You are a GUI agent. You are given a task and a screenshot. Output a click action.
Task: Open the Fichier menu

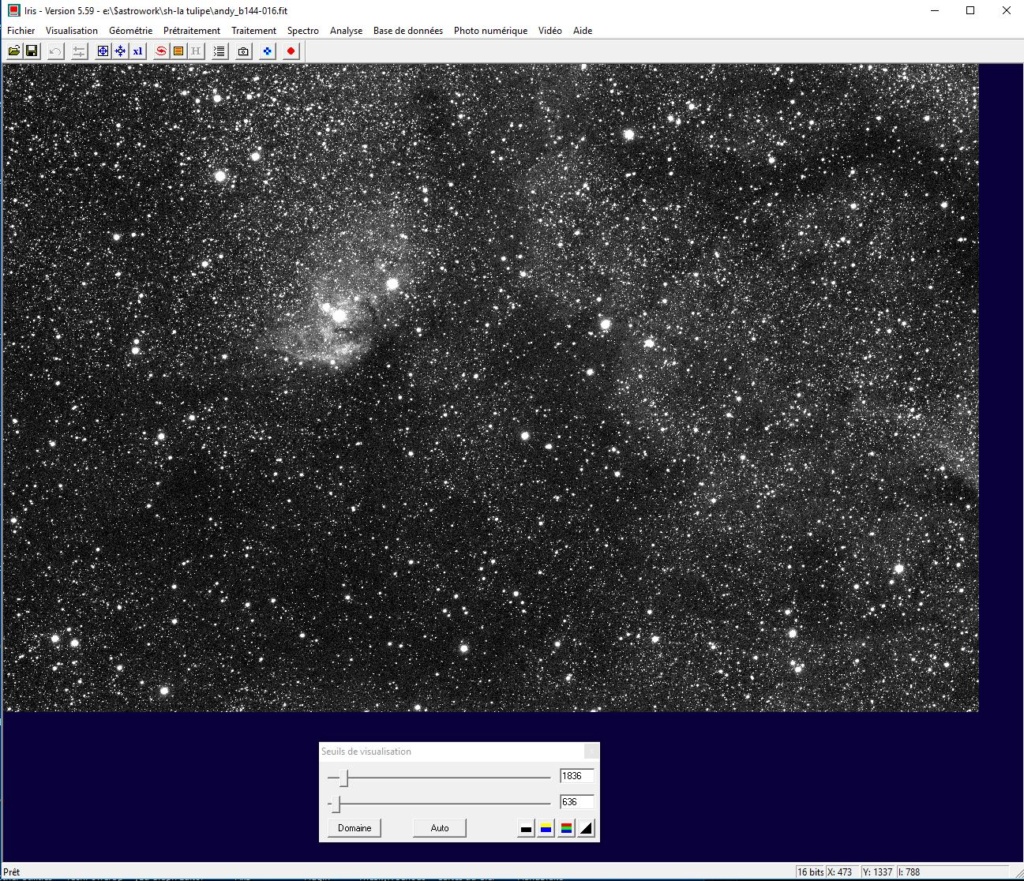(x=21, y=31)
